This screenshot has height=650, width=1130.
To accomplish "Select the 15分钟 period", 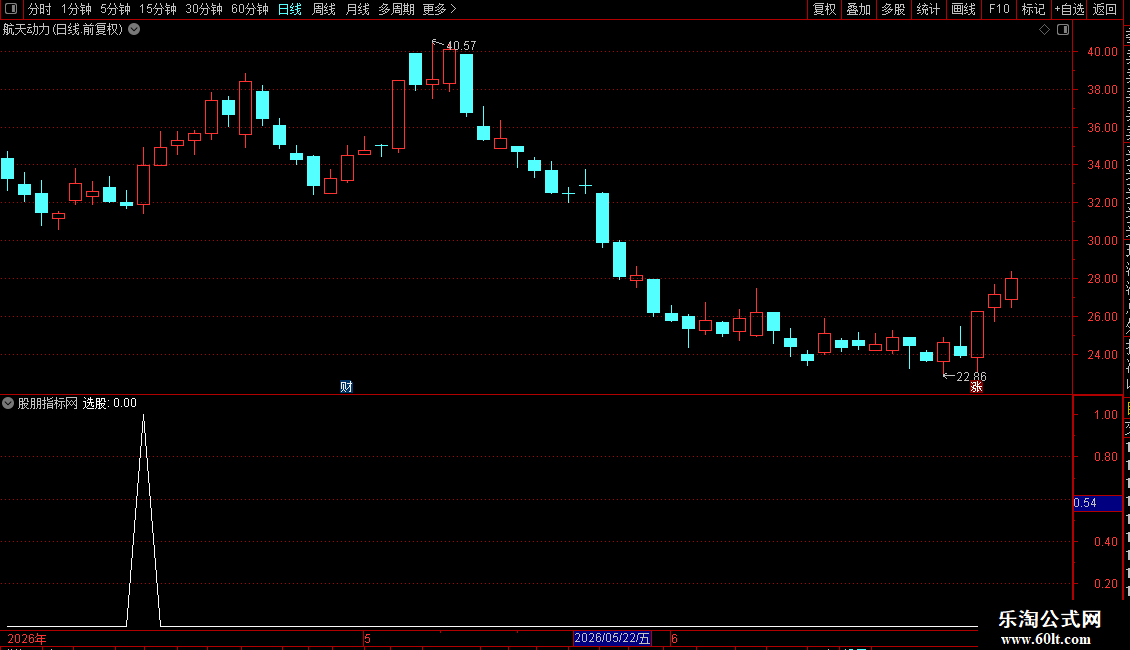I will (158, 9).
